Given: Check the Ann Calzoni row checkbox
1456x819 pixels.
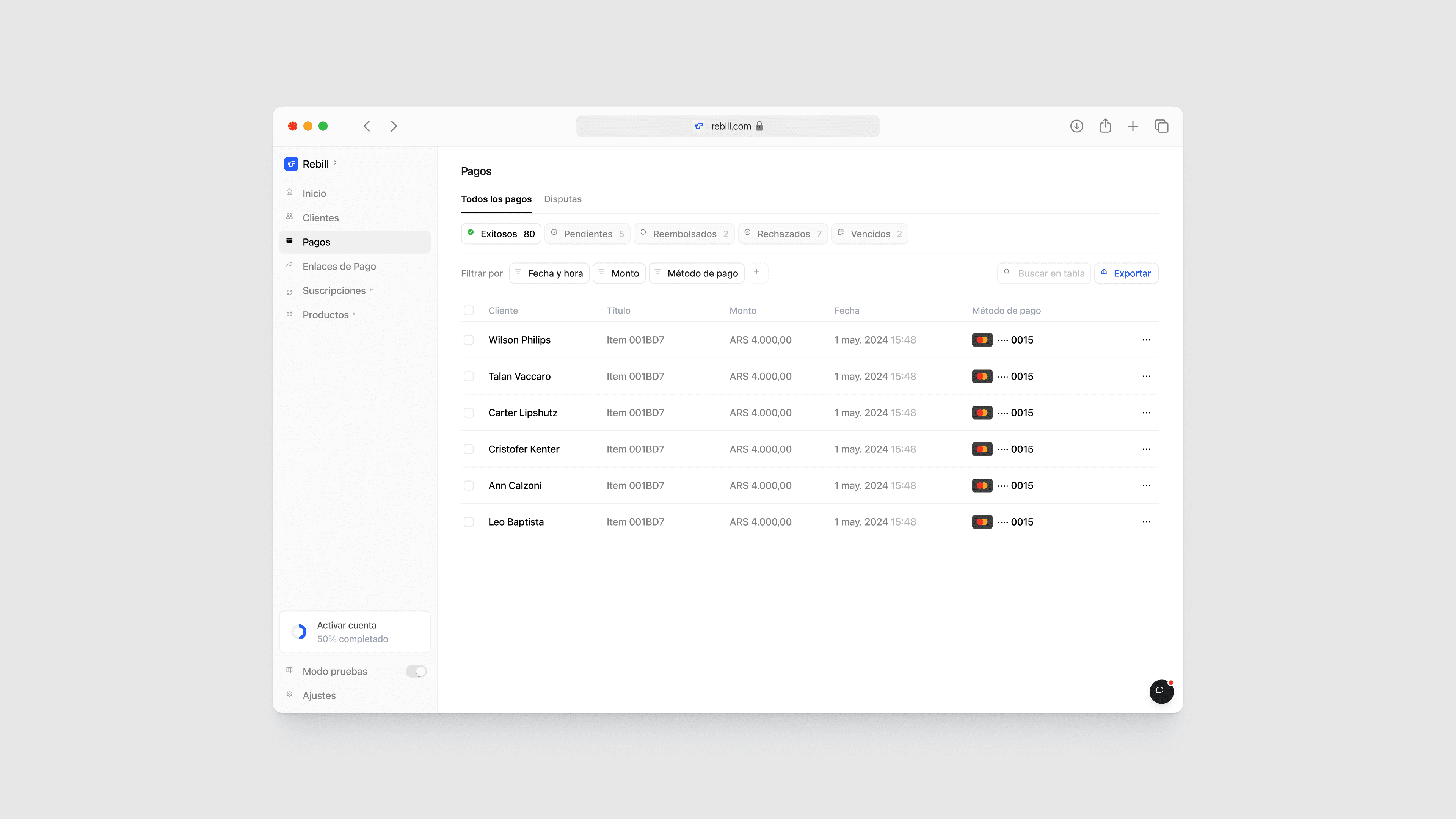Looking at the screenshot, I should [x=469, y=485].
